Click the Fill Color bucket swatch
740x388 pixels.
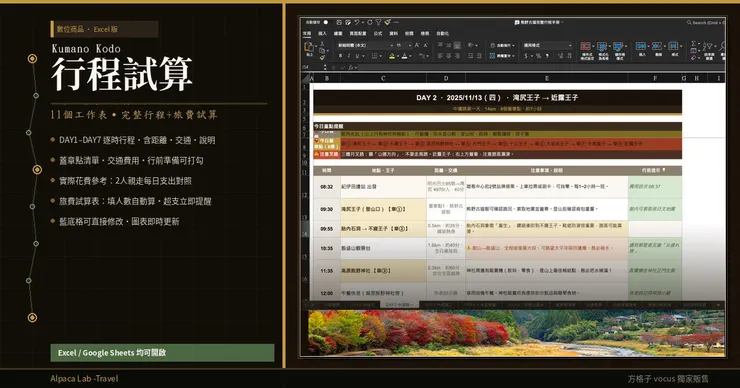392,56
